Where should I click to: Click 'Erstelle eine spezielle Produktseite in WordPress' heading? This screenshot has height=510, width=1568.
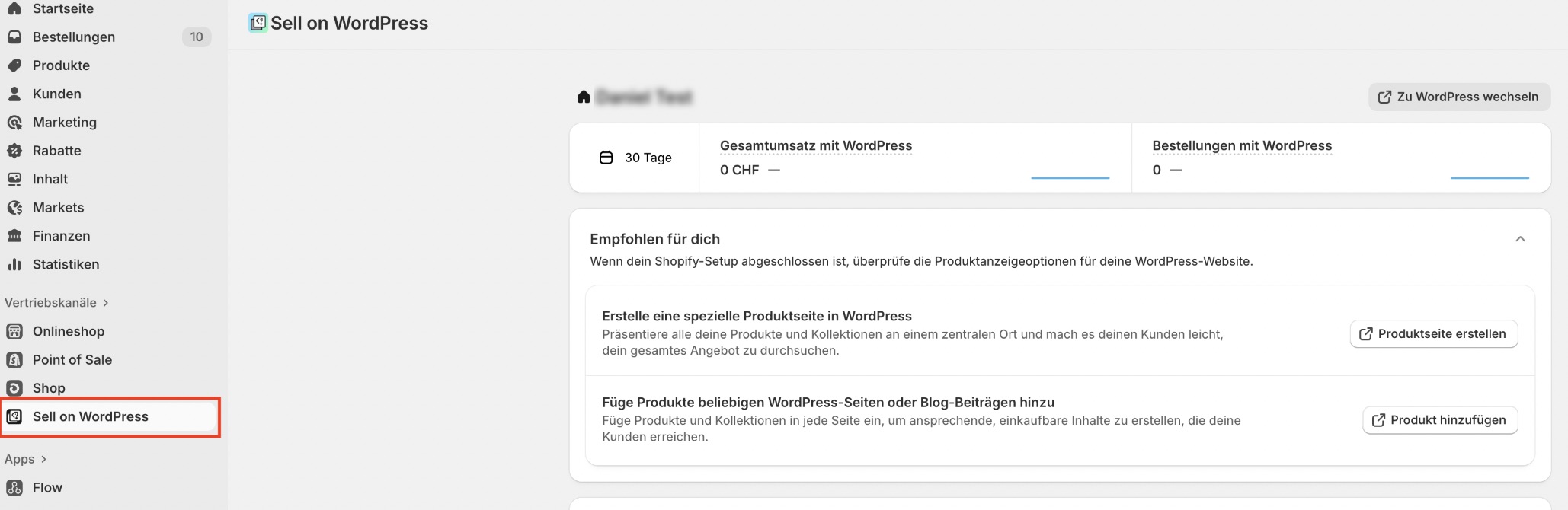click(x=757, y=316)
